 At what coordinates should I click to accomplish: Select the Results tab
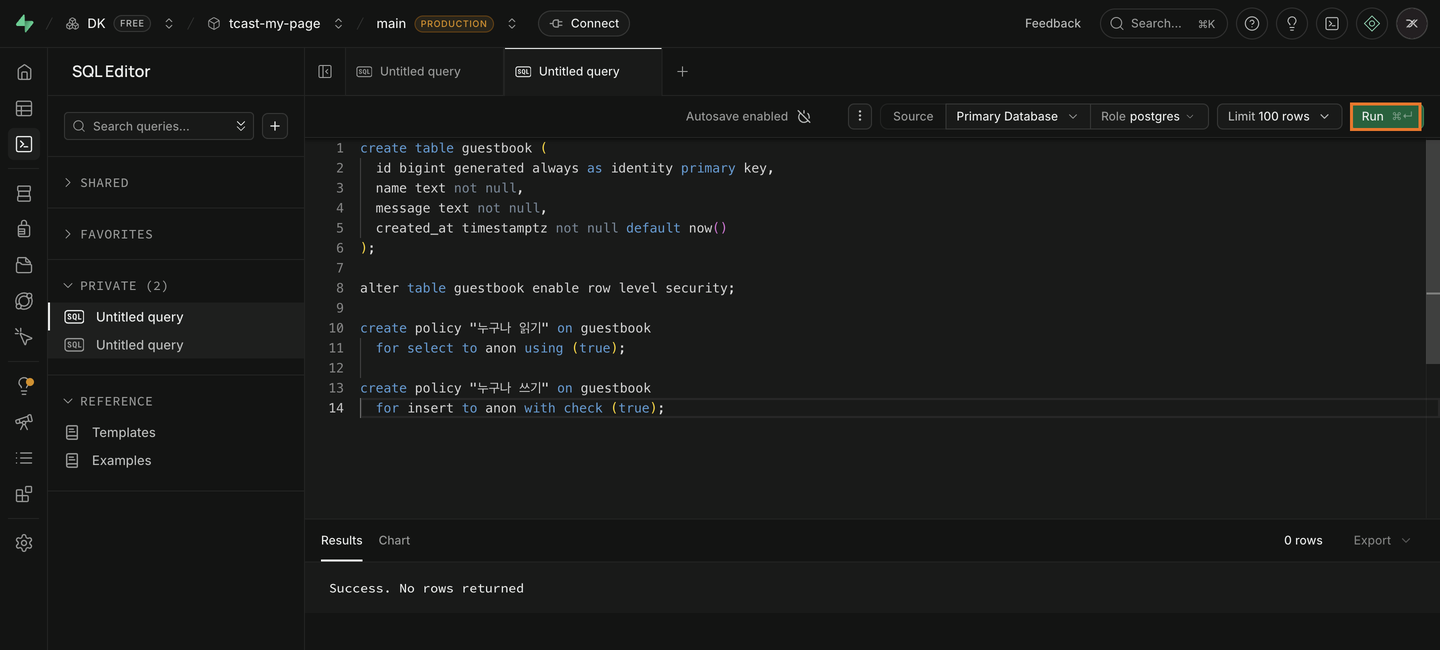coord(342,540)
